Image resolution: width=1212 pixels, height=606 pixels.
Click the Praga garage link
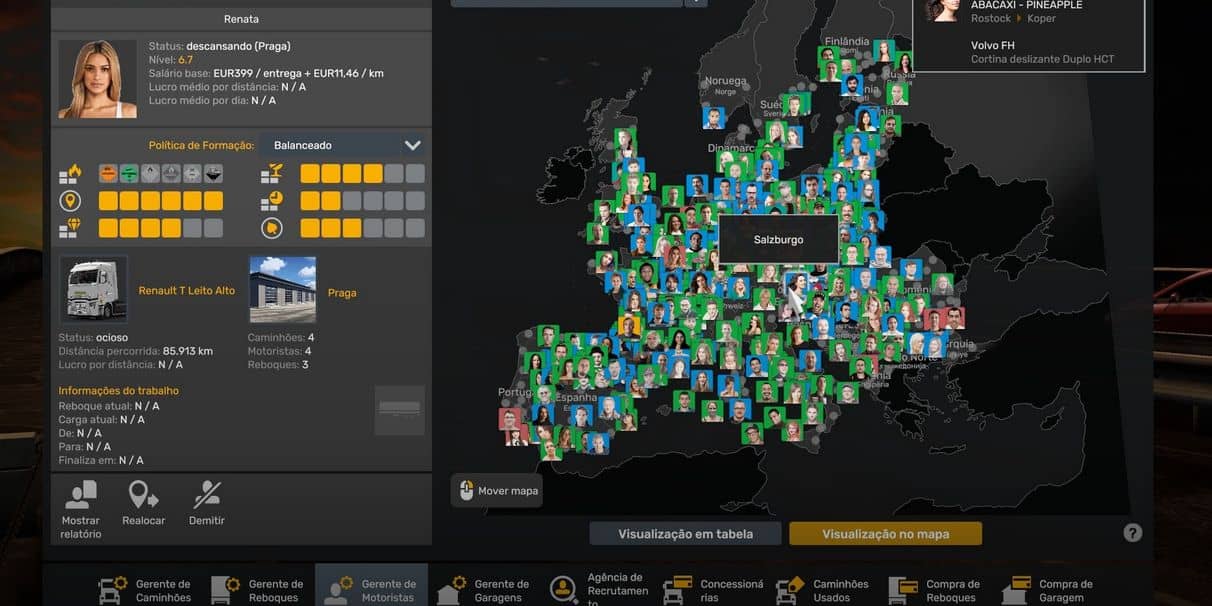pos(342,293)
